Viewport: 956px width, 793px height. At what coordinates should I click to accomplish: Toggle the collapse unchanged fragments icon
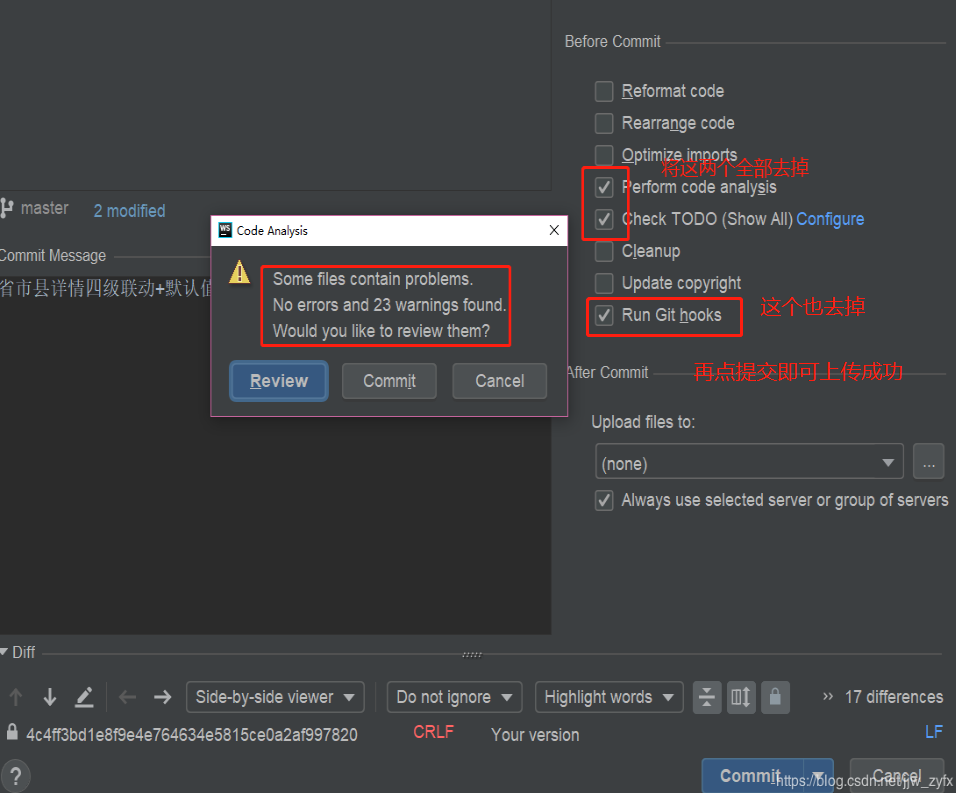click(707, 697)
